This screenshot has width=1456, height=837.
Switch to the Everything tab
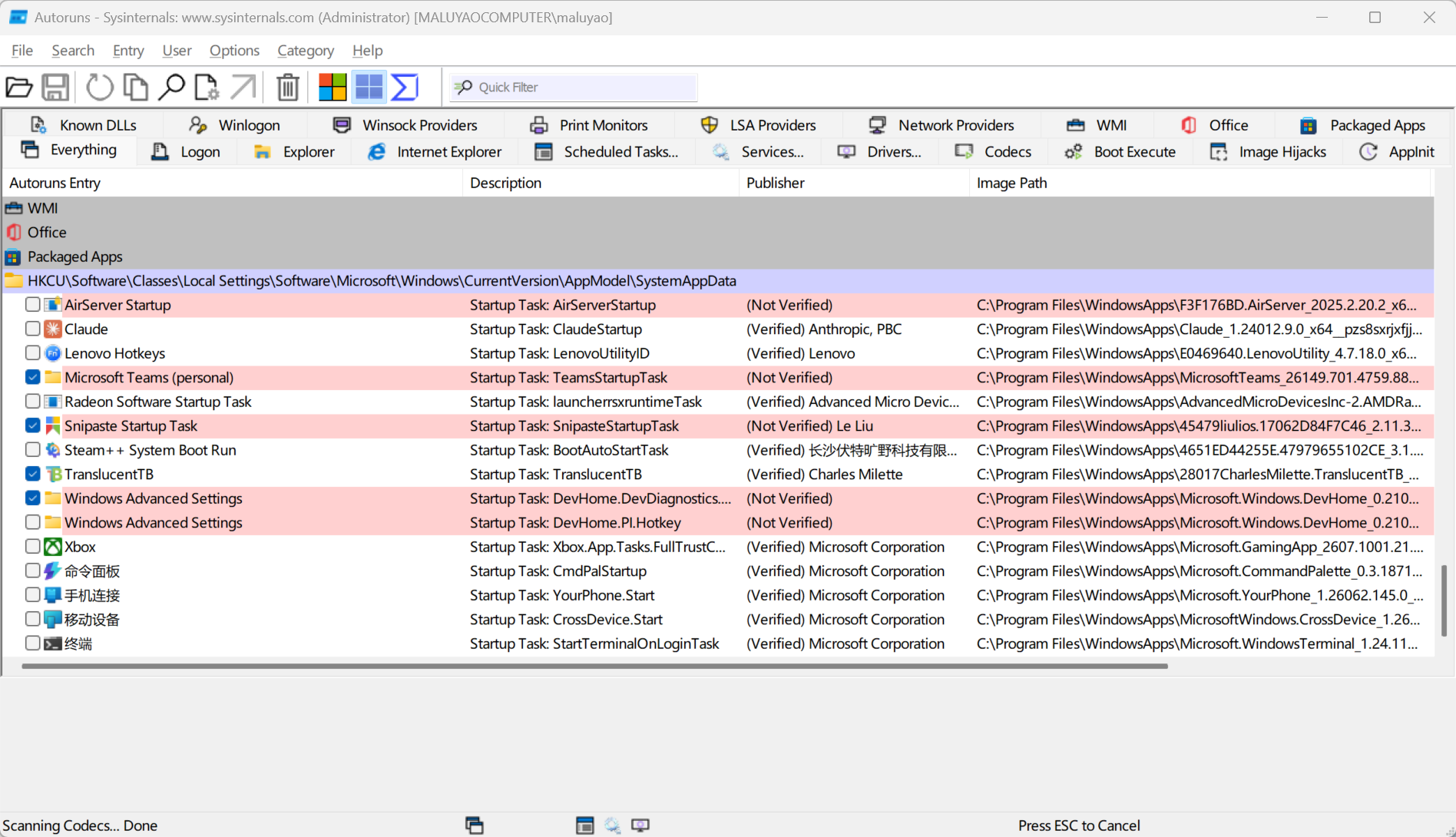(x=69, y=151)
